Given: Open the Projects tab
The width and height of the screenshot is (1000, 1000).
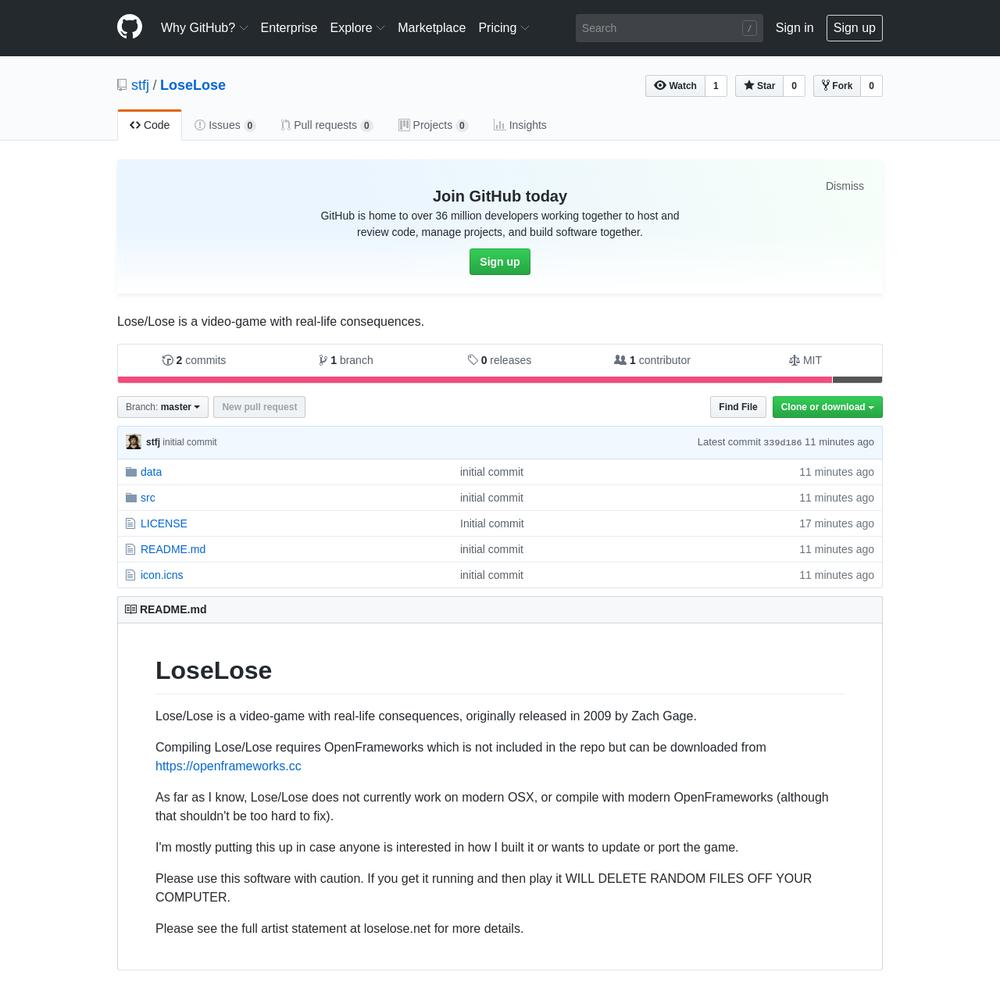Looking at the screenshot, I should click(432, 125).
